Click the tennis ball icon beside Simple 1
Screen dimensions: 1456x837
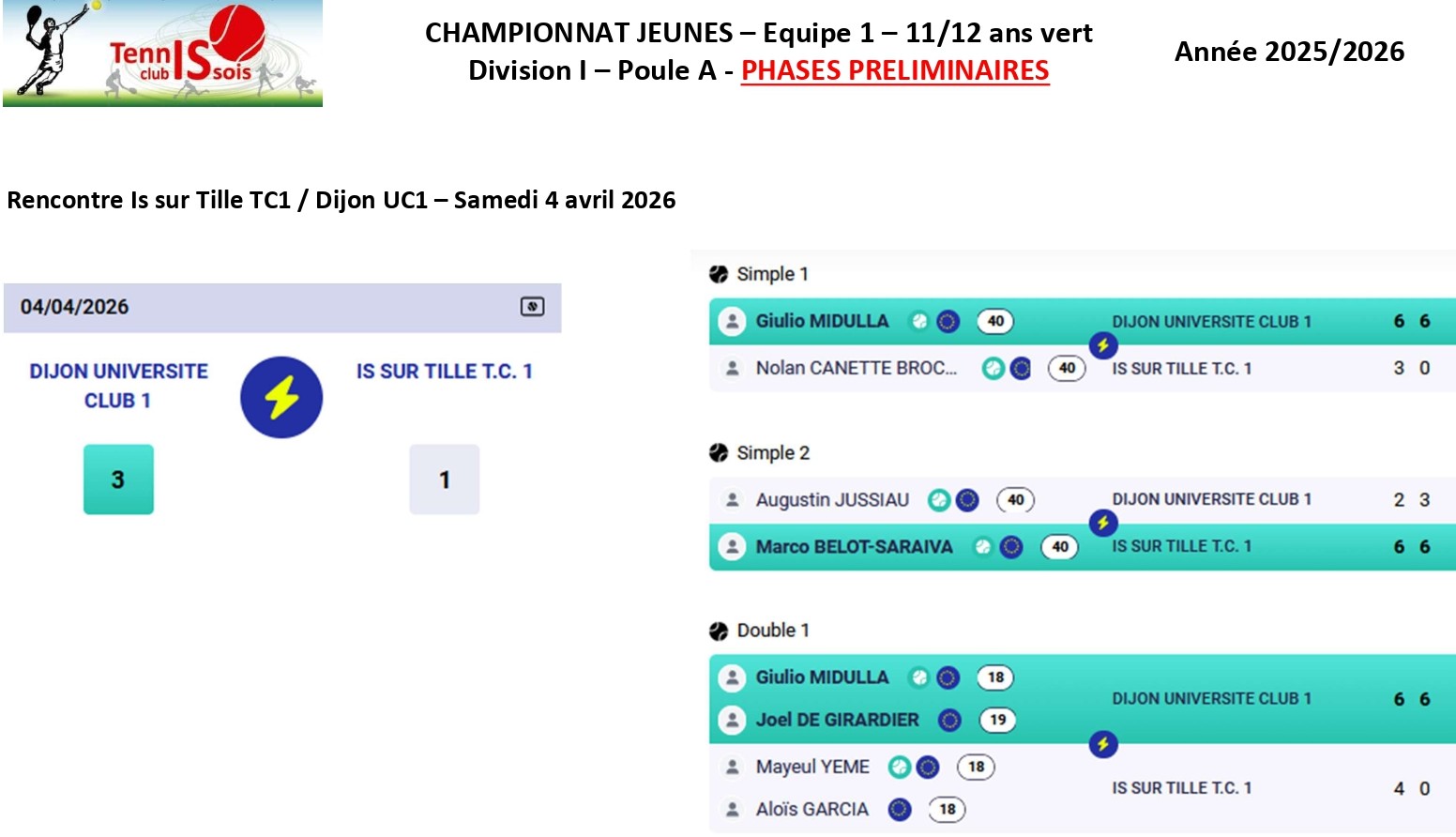click(x=719, y=274)
